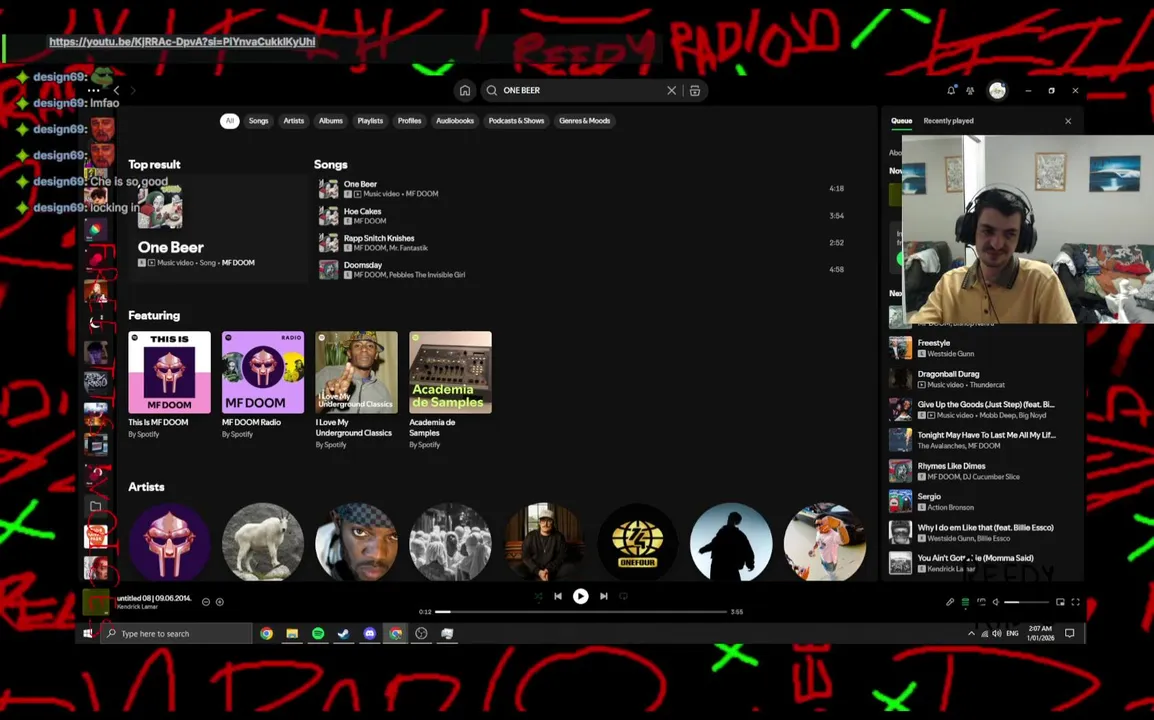Skip to next track
1154x720 pixels.
click(x=603, y=596)
